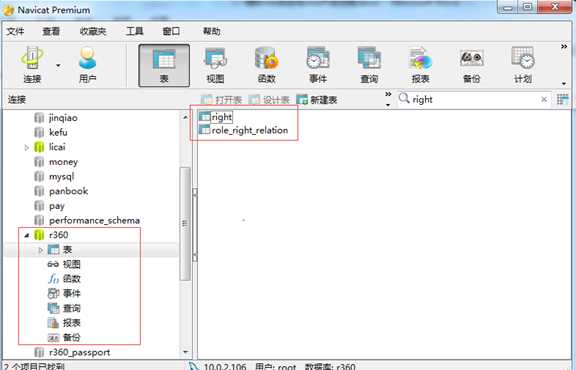Image resolution: width=576 pixels, height=370 pixels.
Task: Click the 打开表 button
Action: click(x=222, y=100)
